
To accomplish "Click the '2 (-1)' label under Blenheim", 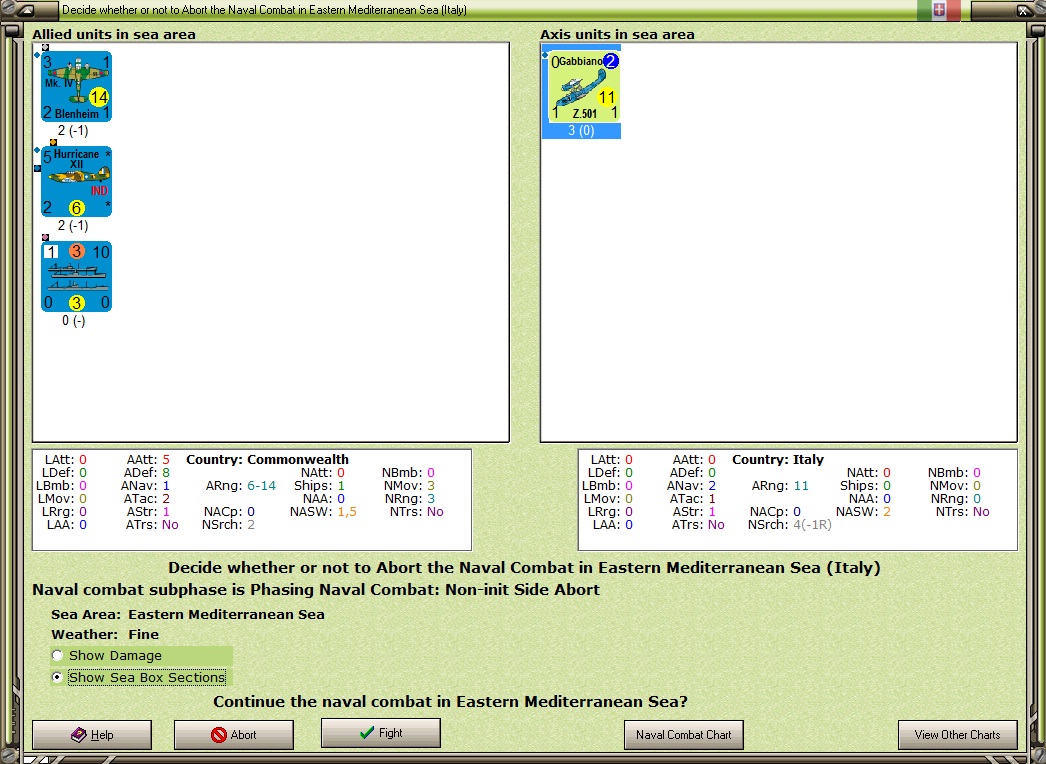I will point(73,131).
